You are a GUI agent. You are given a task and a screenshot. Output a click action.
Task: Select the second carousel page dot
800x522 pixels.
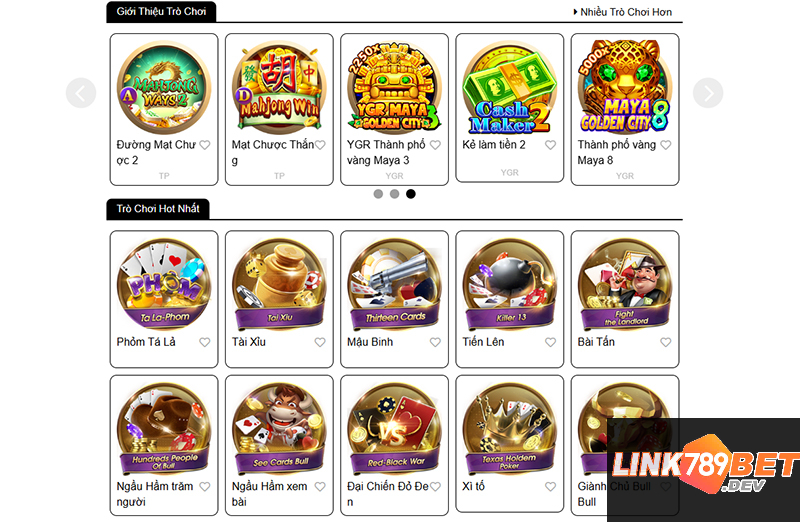tap(394, 194)
